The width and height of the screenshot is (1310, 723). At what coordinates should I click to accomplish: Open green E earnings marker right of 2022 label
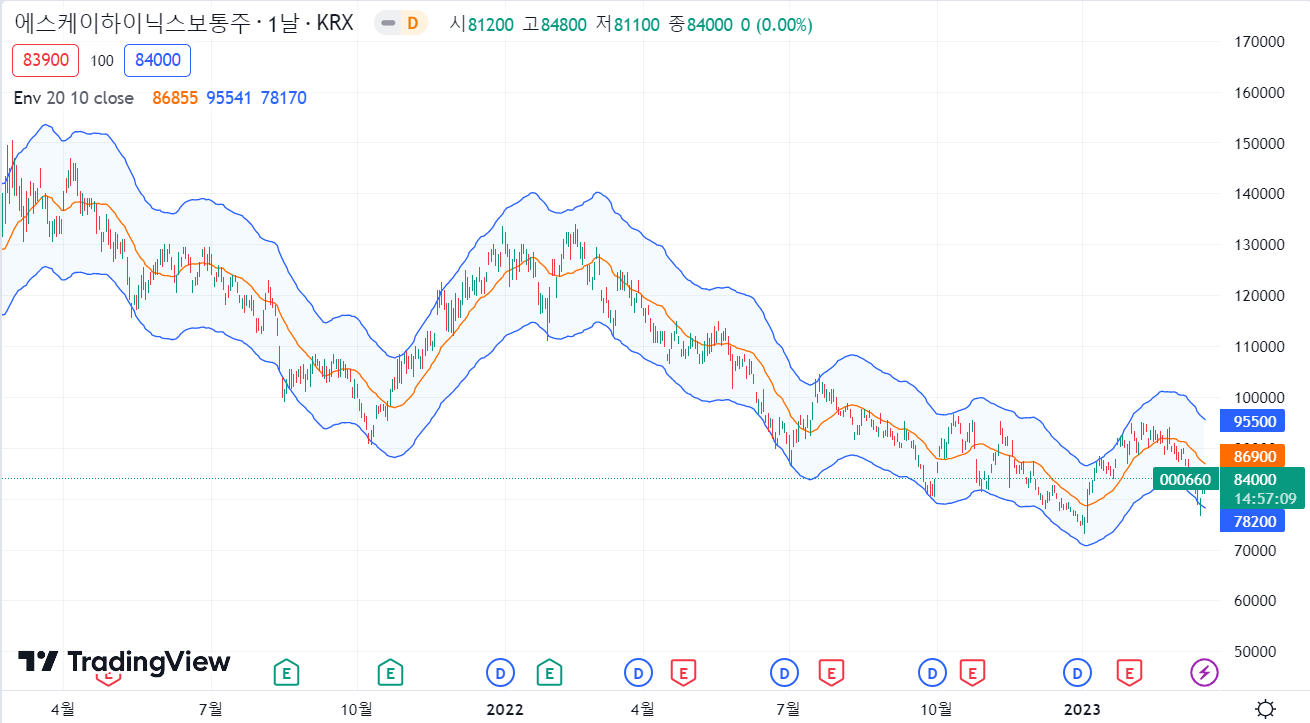(x=548, y=673)
